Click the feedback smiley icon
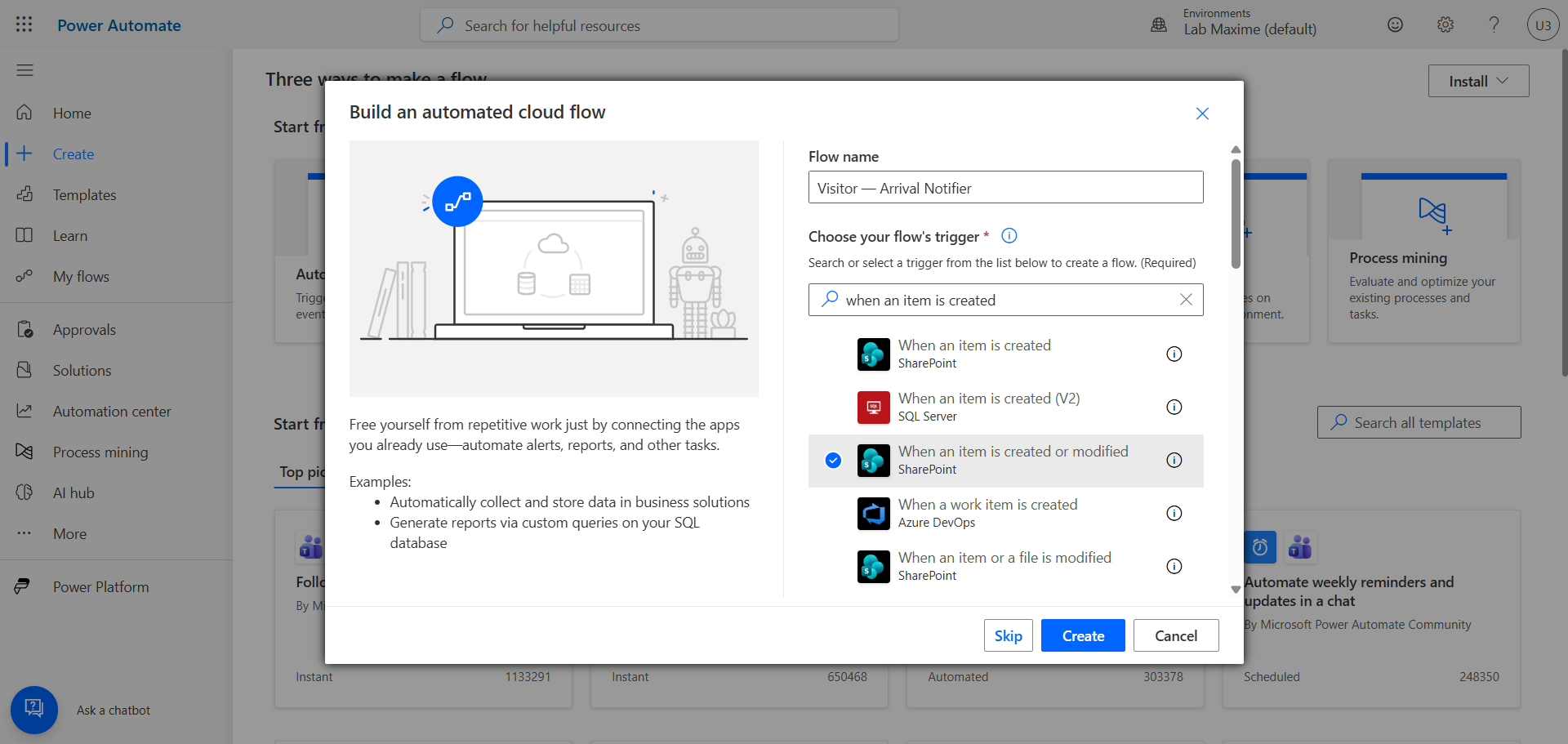The width and height of the screenshot is (1568, 744). coord(1395,25)
